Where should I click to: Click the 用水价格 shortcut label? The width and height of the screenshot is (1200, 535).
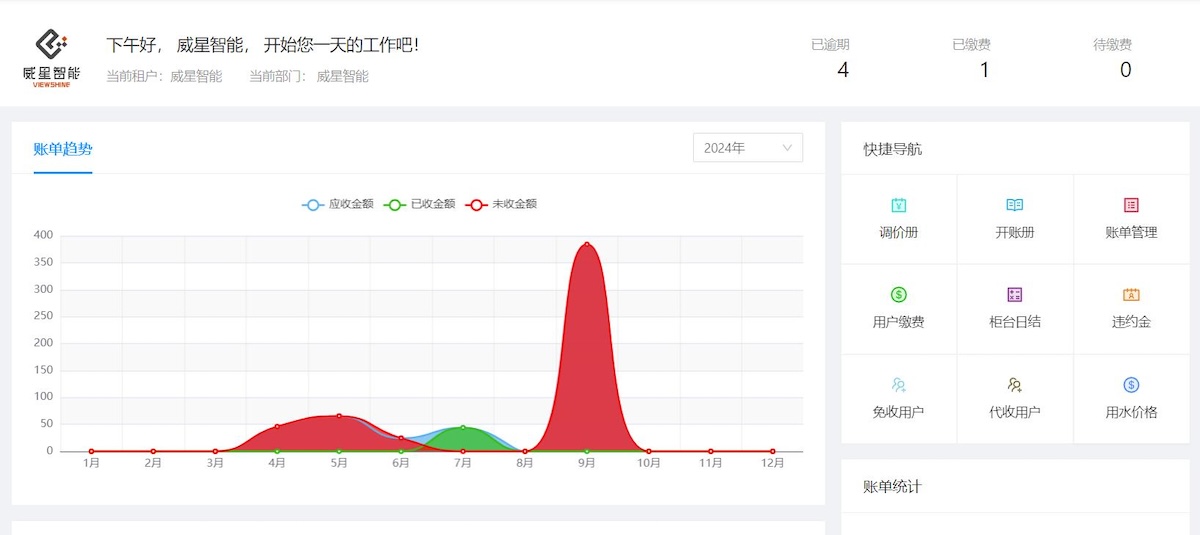(1131, 412)
